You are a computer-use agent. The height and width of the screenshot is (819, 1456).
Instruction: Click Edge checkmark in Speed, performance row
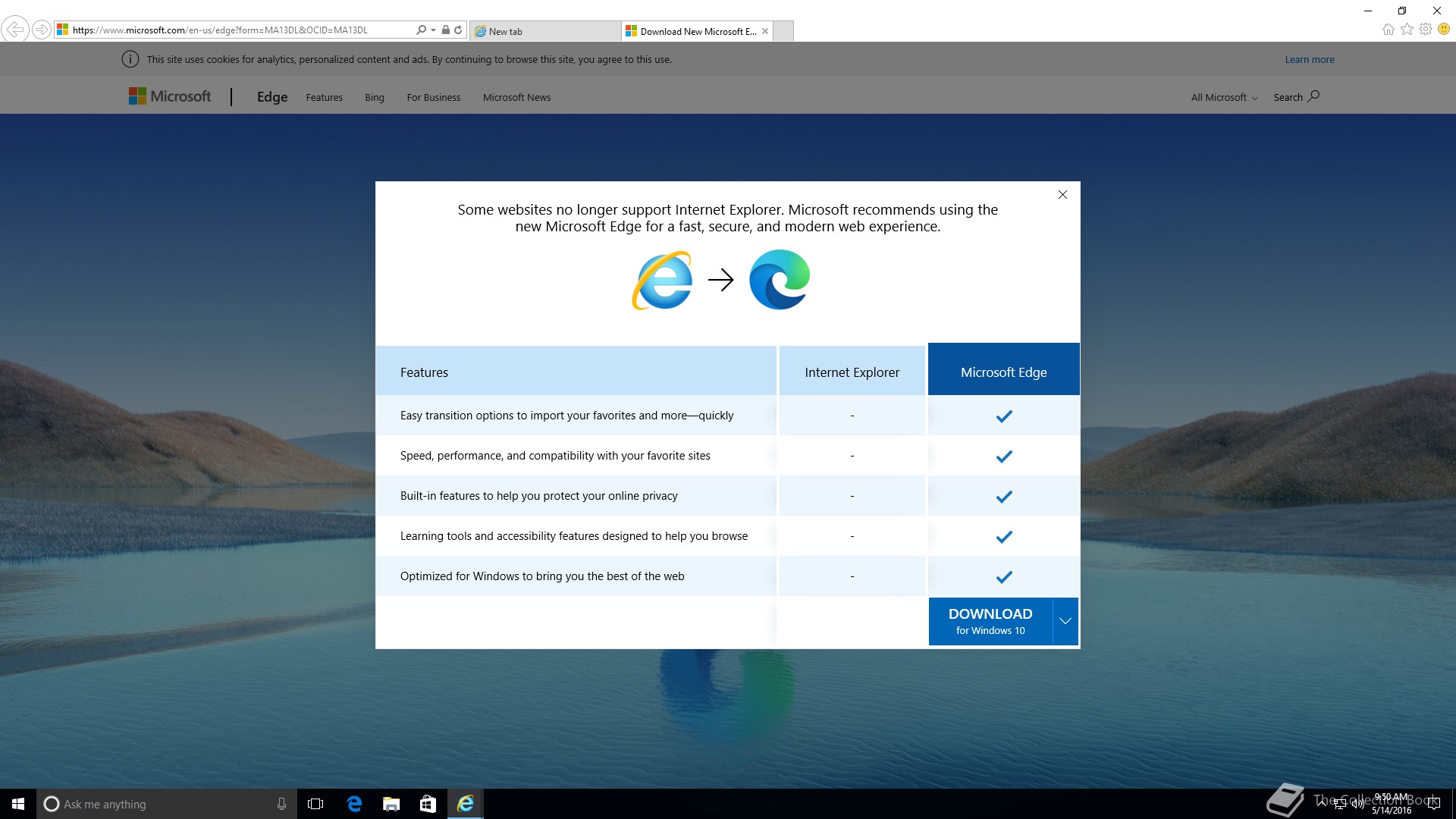[1004, 457]
